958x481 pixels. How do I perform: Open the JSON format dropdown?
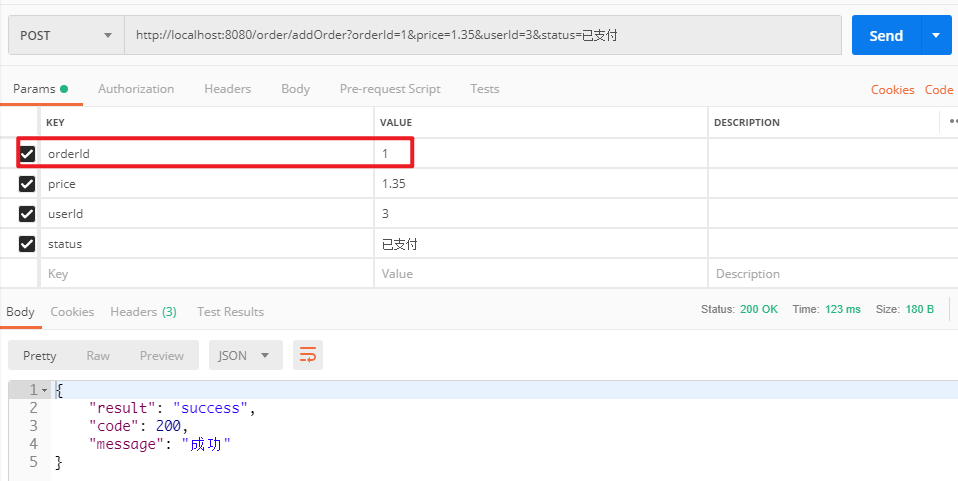246,355
